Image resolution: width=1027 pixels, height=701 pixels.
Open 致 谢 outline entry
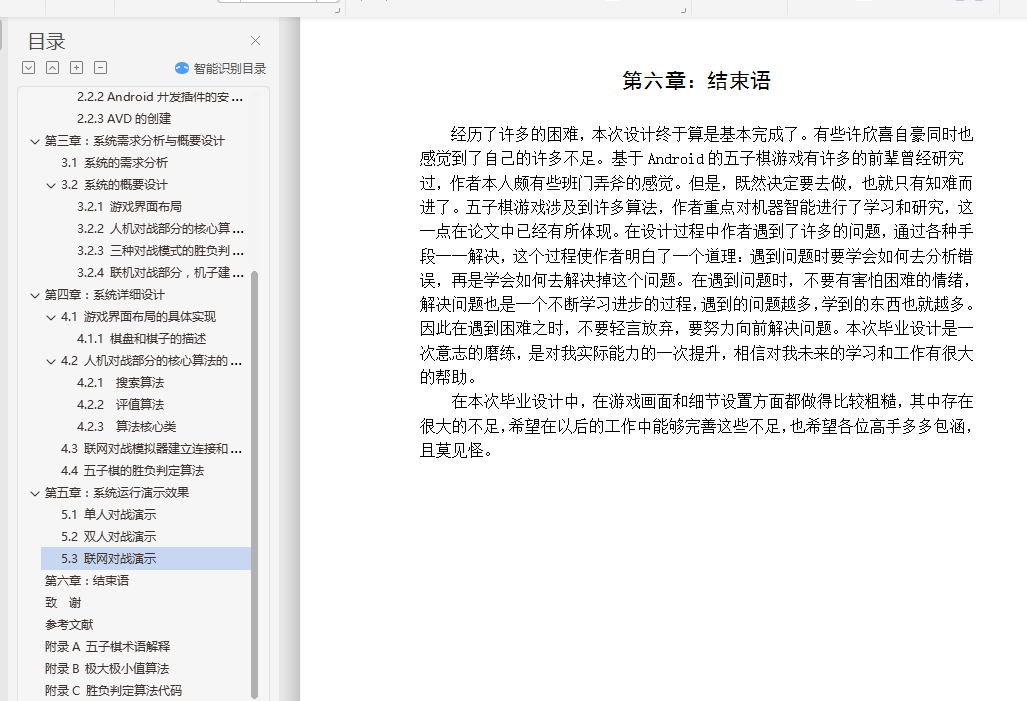tap(63, 603)
